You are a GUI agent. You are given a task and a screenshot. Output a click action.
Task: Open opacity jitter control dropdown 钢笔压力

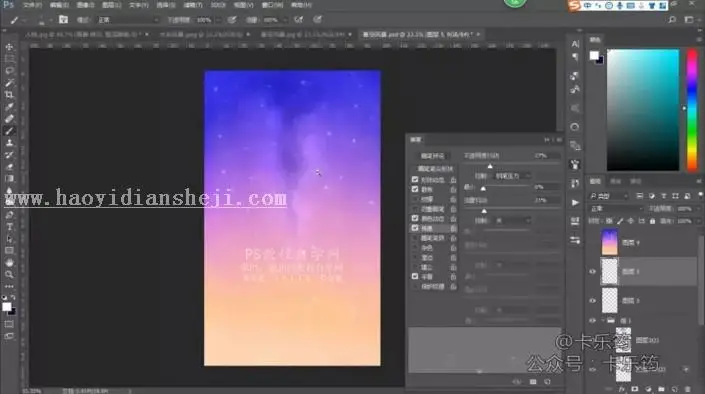coord(513,176)
